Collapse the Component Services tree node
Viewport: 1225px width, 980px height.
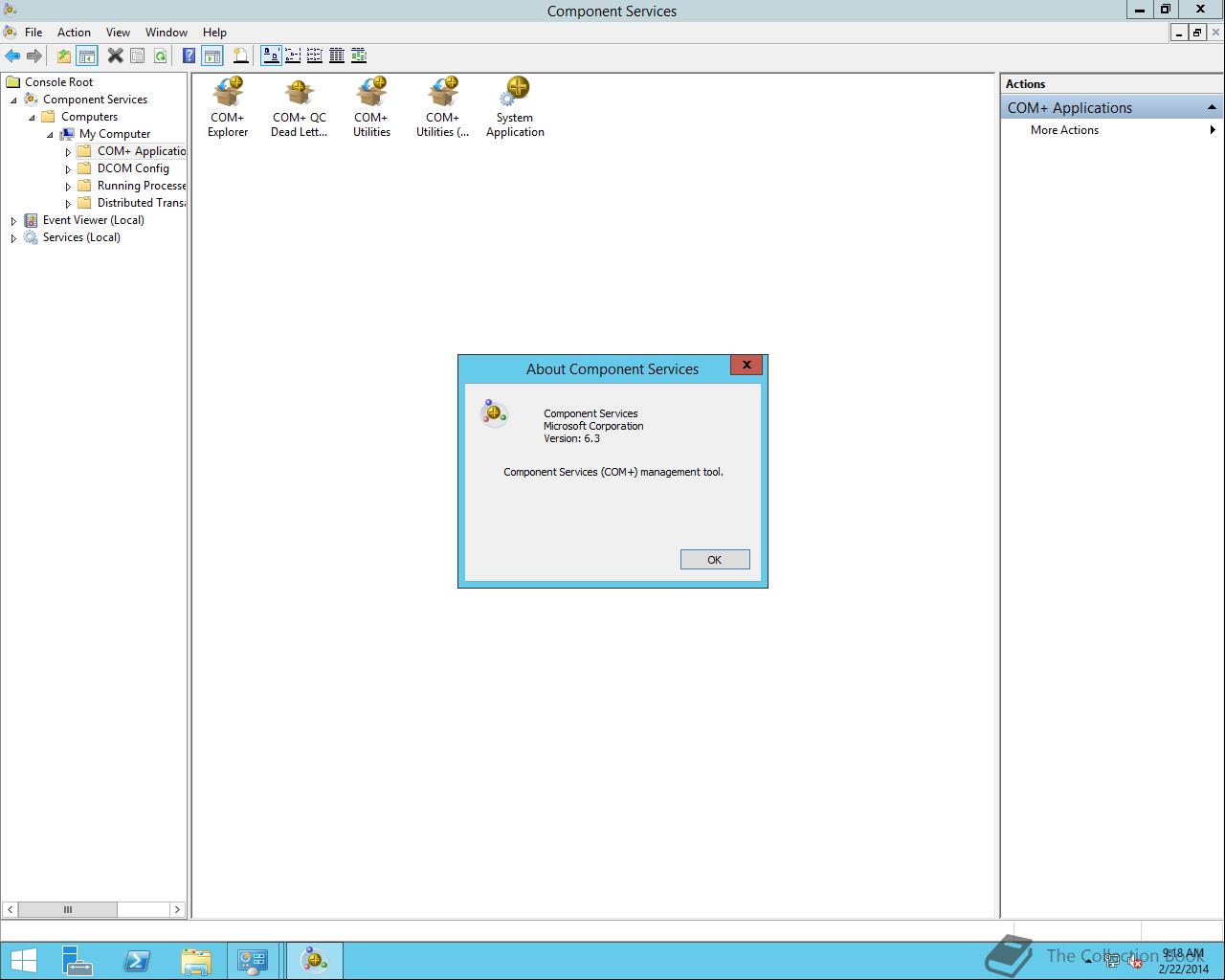pos(13,100)
